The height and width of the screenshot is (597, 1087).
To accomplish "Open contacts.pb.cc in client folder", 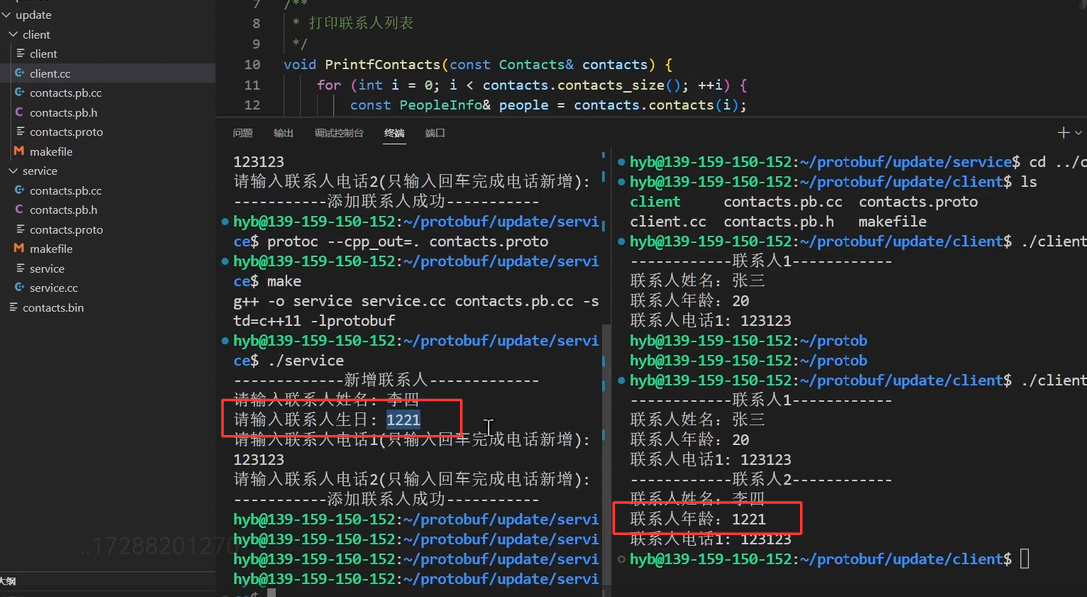I will pos(65,93).
